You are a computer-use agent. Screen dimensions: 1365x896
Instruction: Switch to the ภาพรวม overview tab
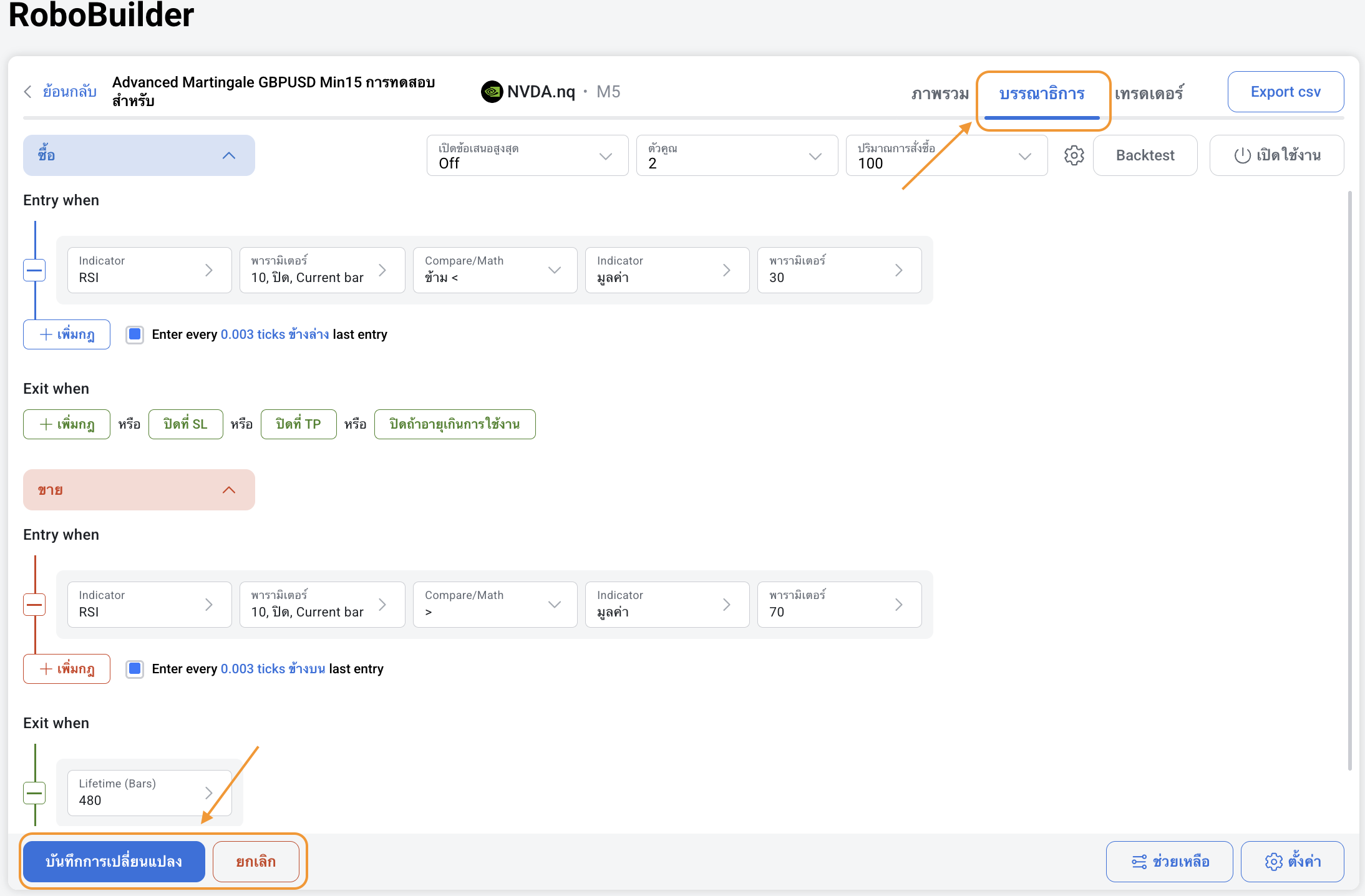[940, 94]
